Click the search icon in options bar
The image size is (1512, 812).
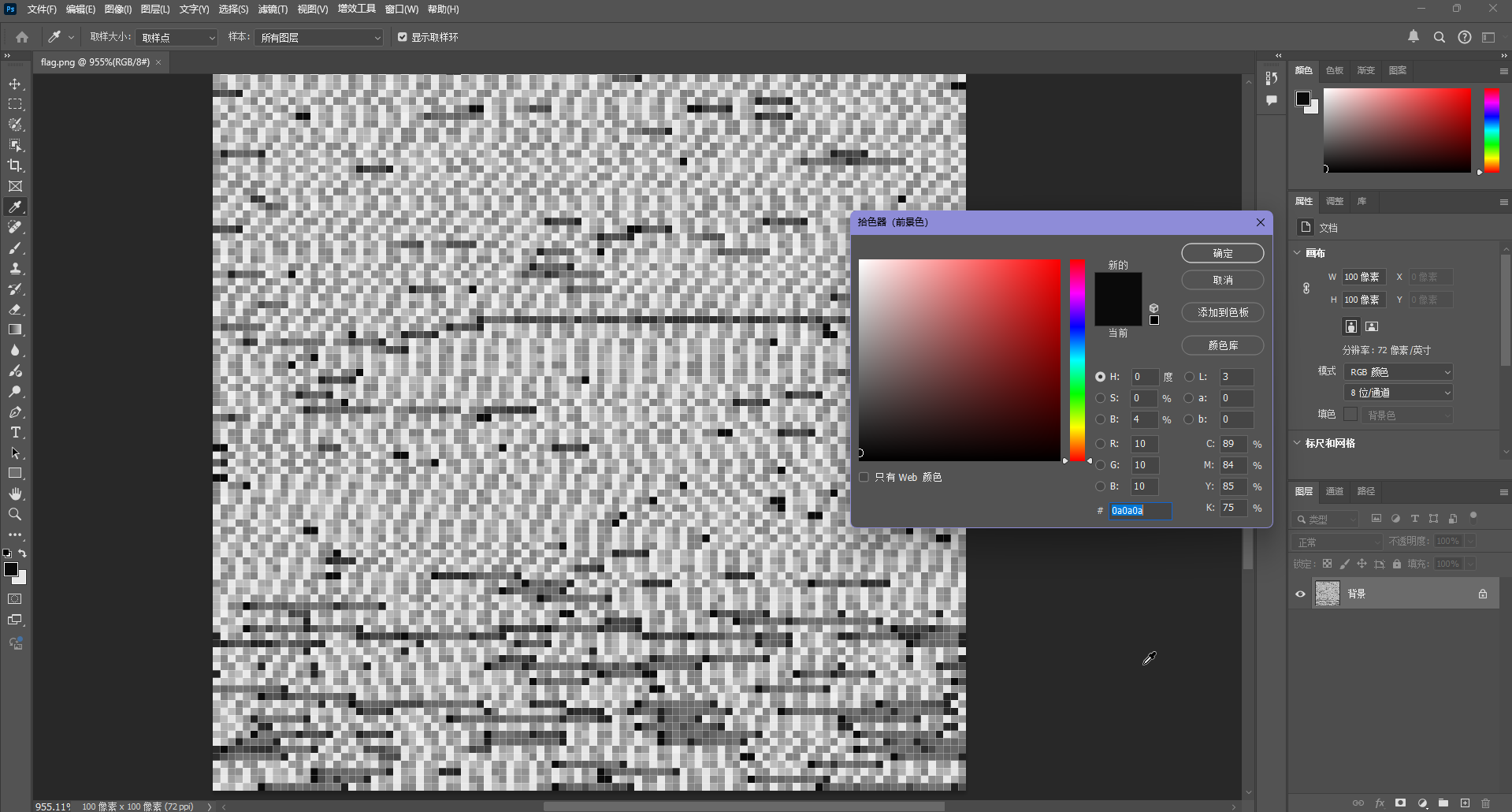coord(1439,37)
